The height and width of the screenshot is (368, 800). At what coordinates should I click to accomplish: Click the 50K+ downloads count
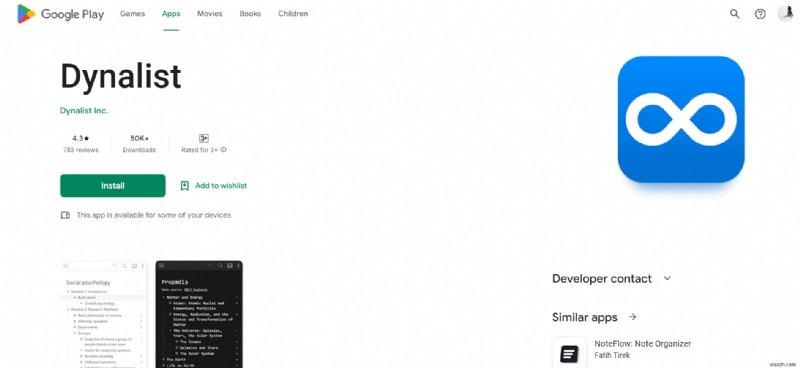[x=139, y=138]
